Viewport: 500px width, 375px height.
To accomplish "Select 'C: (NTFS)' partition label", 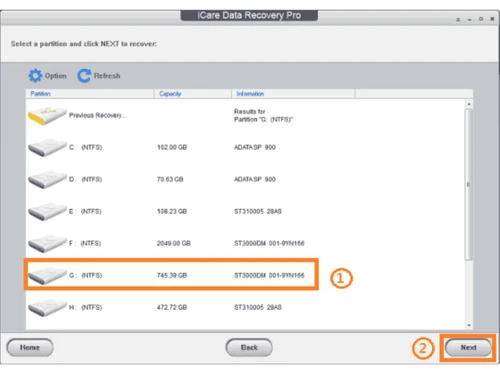I will (85, 147).
